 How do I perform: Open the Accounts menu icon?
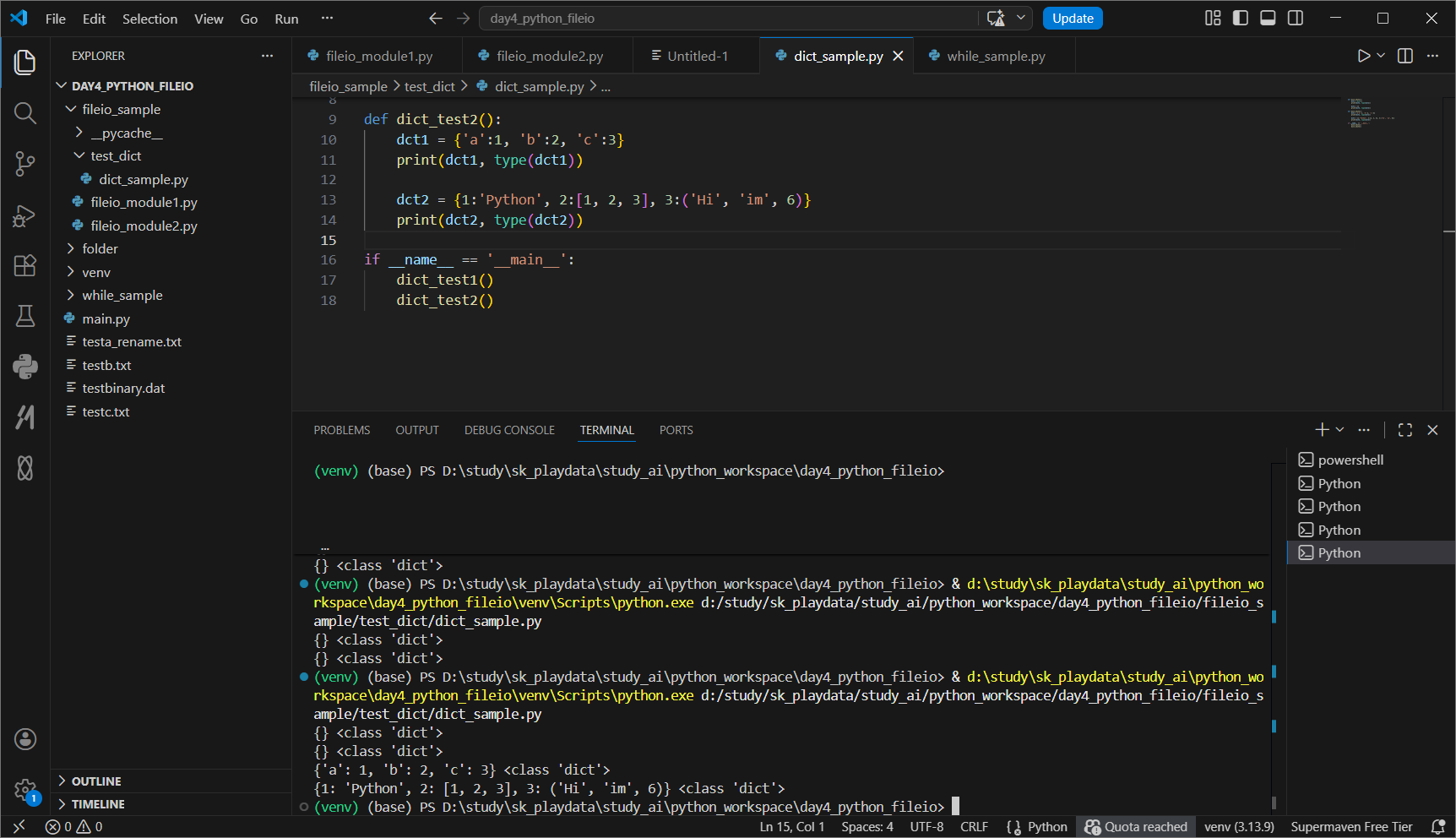point(25,739)
